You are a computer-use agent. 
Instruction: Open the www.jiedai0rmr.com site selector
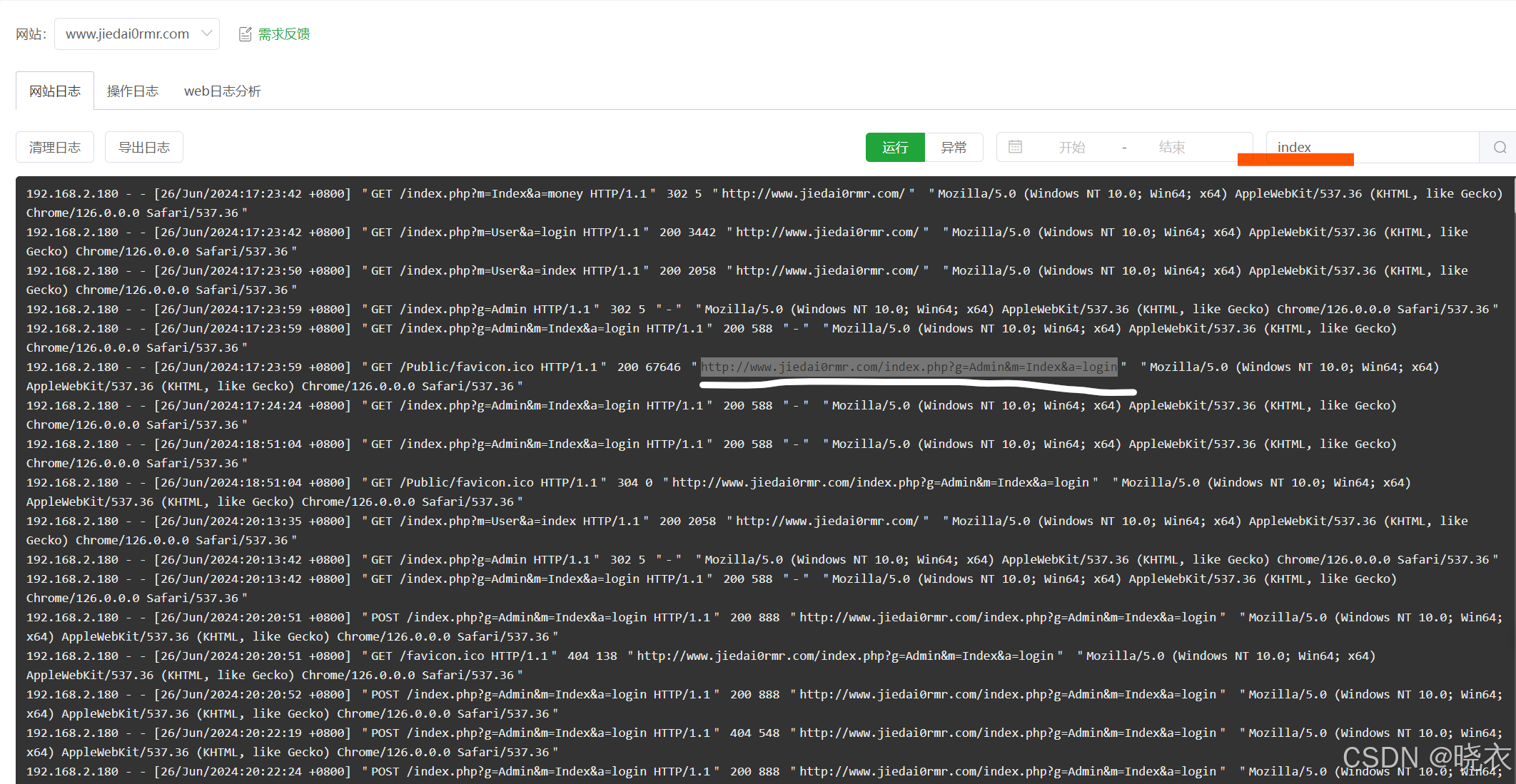point(128,34)
